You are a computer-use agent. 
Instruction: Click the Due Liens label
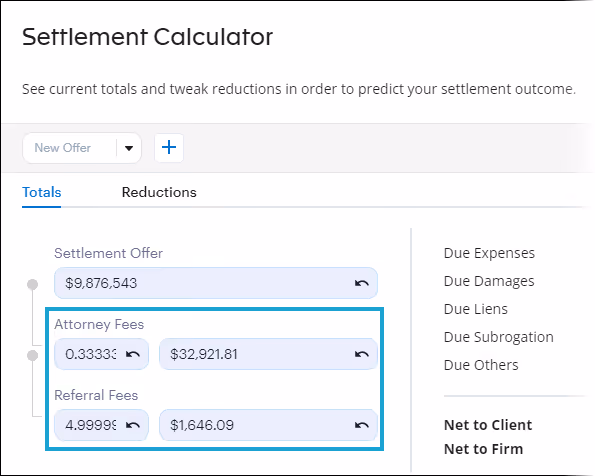tap(475, 309)
